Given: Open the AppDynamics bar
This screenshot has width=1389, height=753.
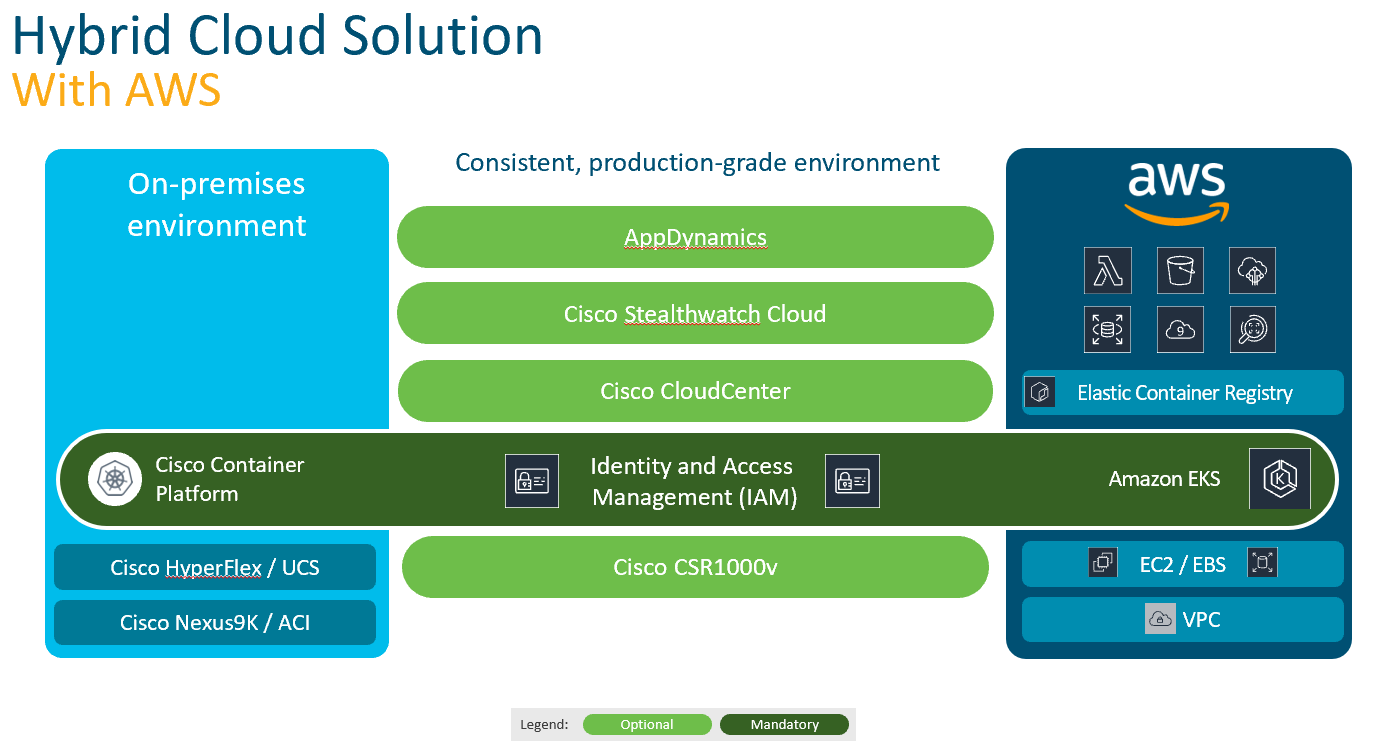Looking at the screenshot, I should pos(695,237).
